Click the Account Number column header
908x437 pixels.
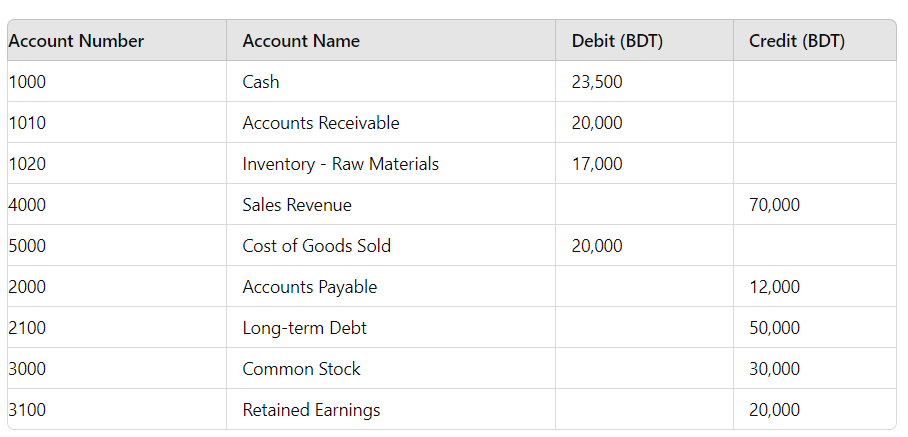coord(76,41)
